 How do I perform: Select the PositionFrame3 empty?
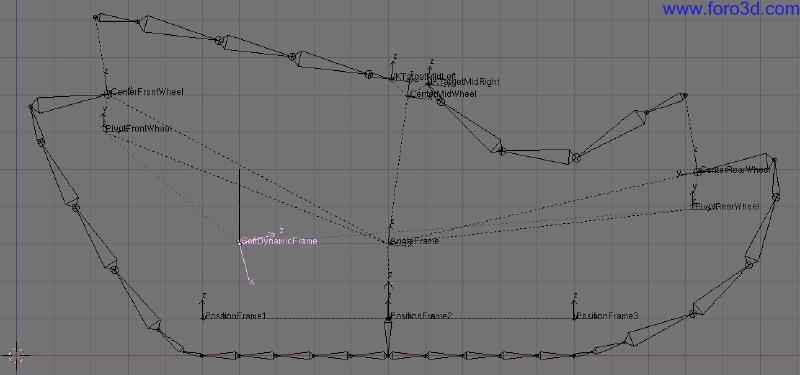point(607,316)
